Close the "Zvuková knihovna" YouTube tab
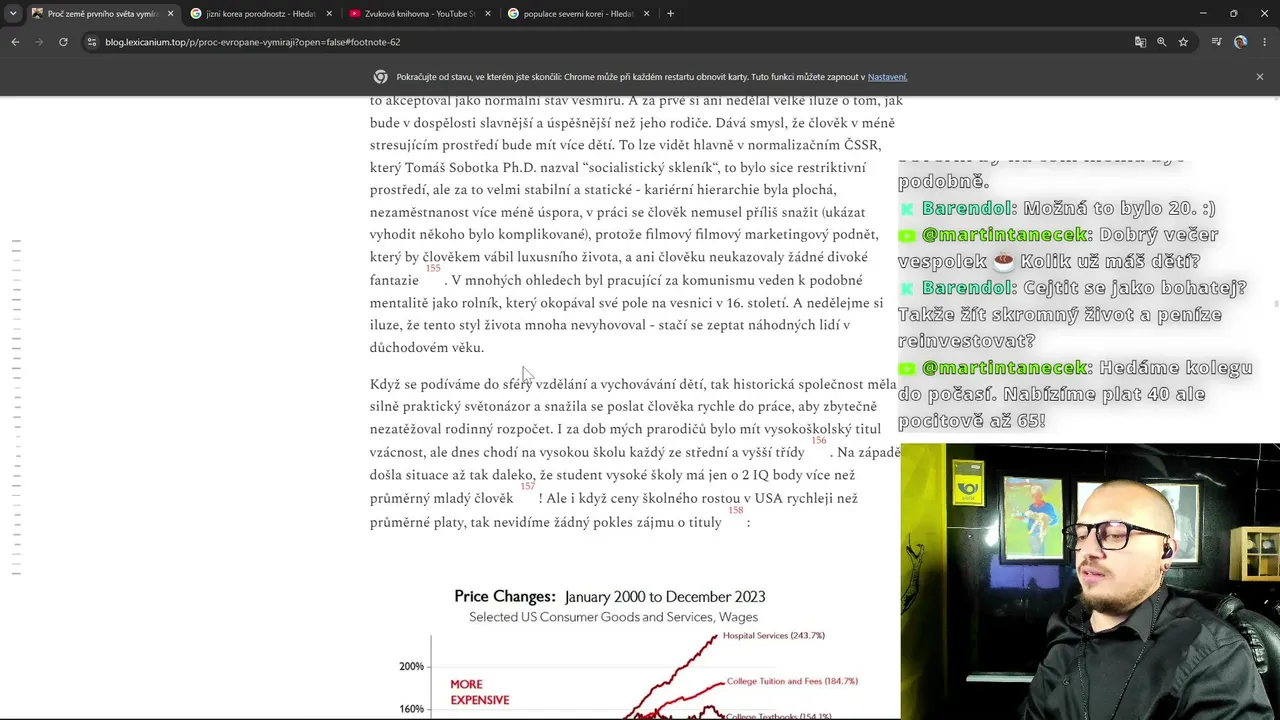 [x=488, y=14]
